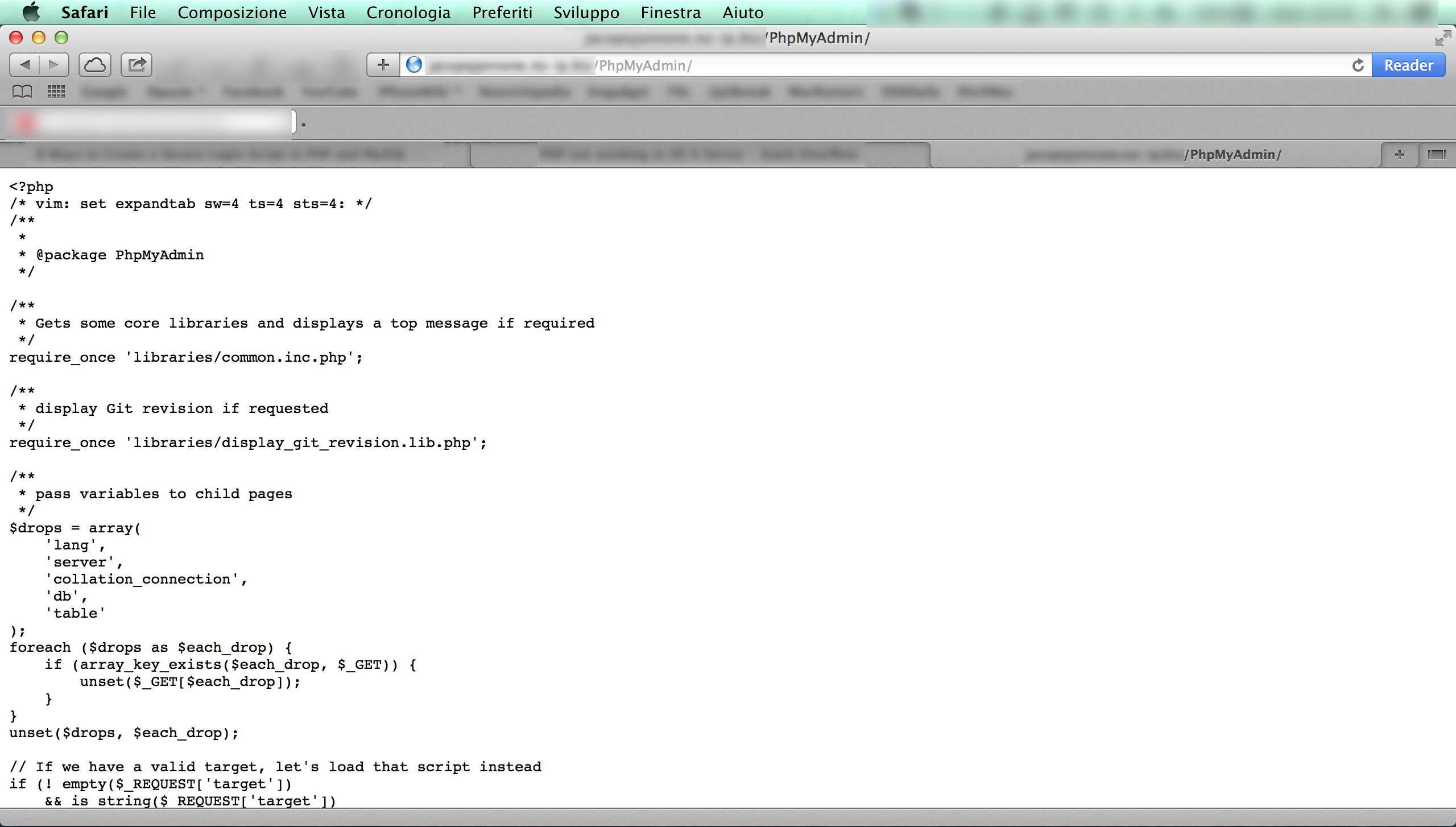Open the Cronologia menu
This screenshot has width=1456, height=827.
[x=408, y=13]
